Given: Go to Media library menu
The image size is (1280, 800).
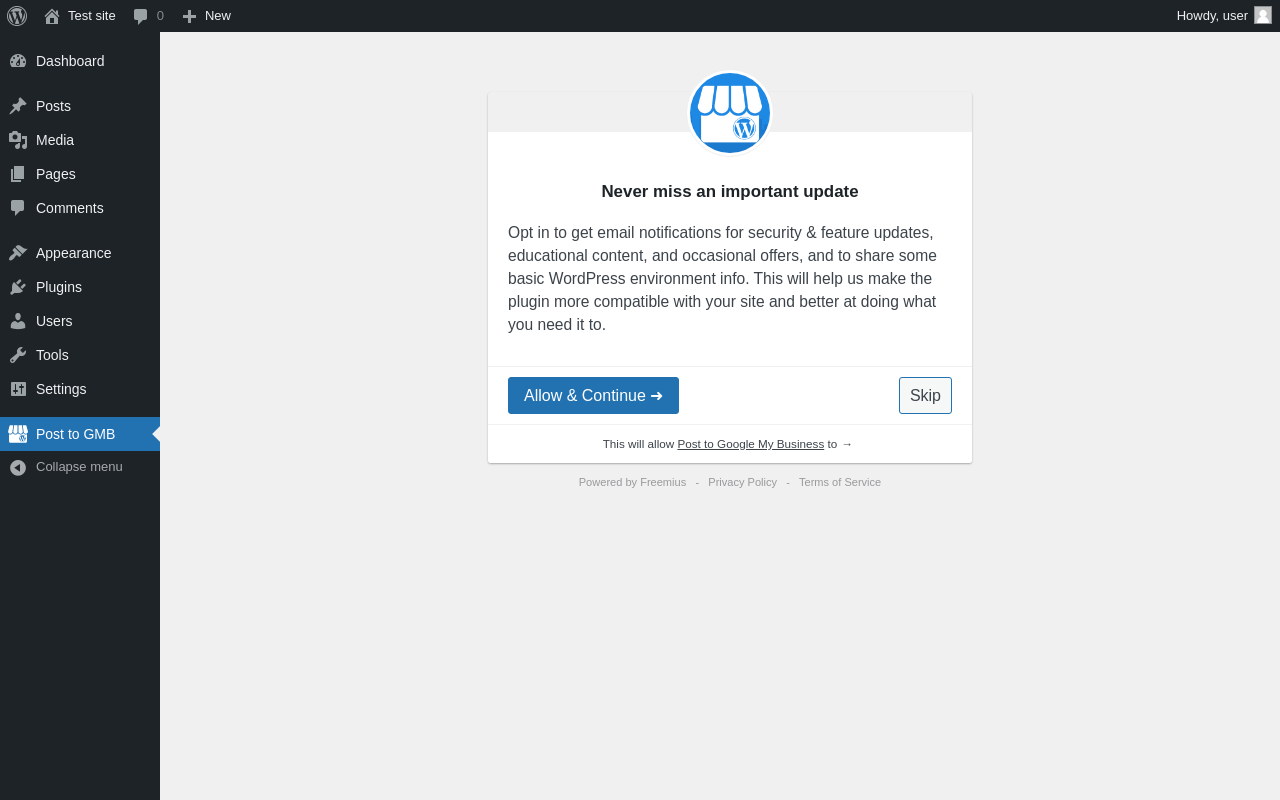Looking at the screenshot, I should (80, 140).
